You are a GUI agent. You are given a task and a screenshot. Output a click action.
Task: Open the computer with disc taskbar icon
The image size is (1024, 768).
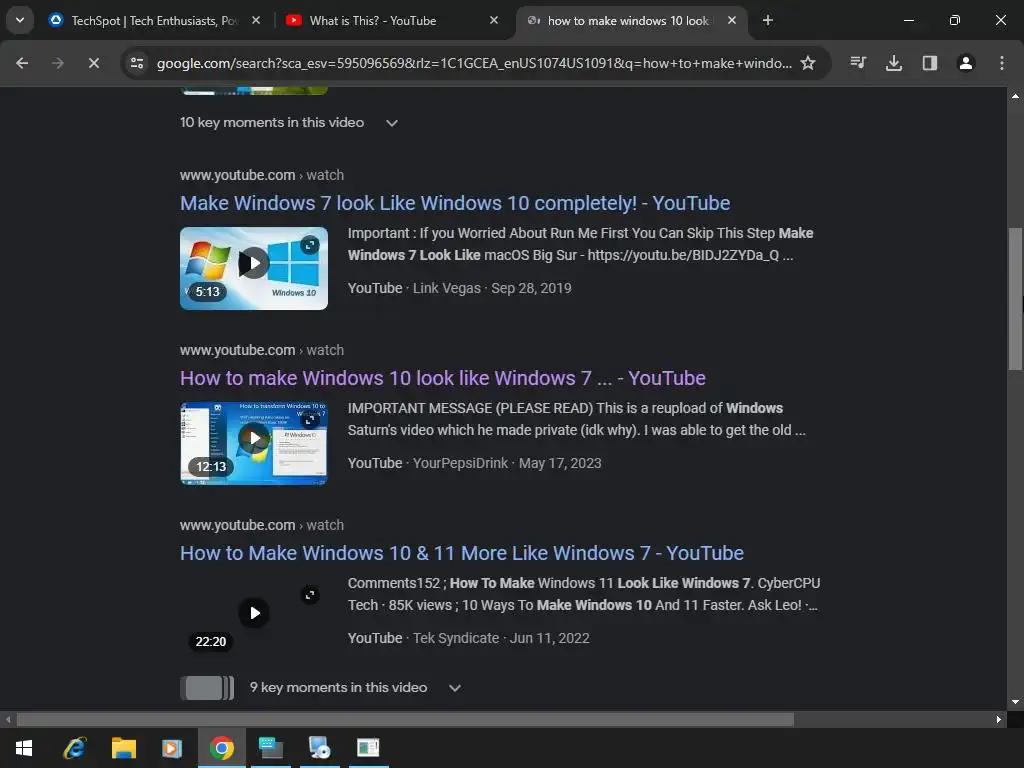click(320, 748)
